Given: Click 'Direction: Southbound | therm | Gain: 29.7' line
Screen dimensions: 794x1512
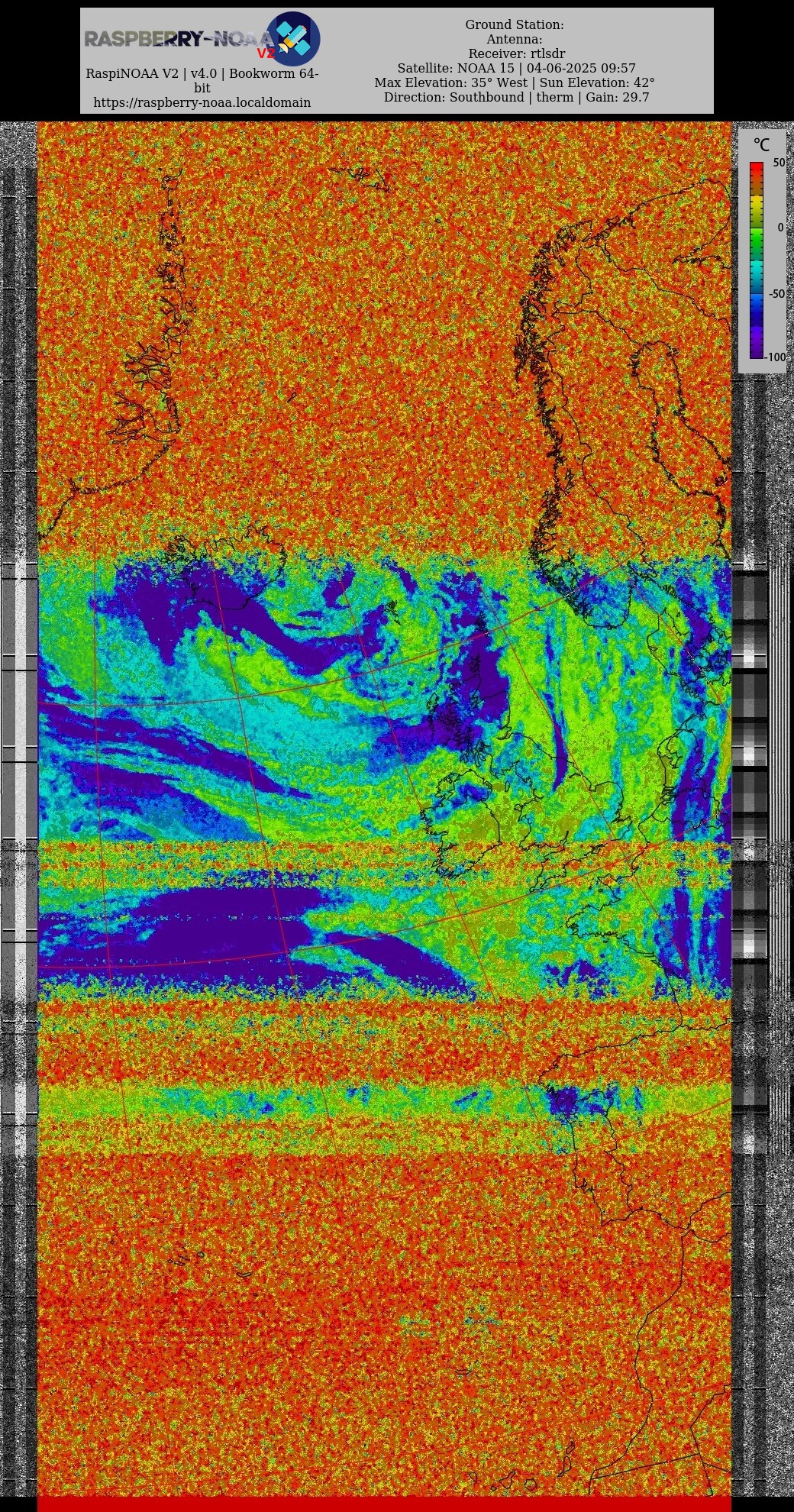Looking at the screenshot, I should (x=517, y=98).
